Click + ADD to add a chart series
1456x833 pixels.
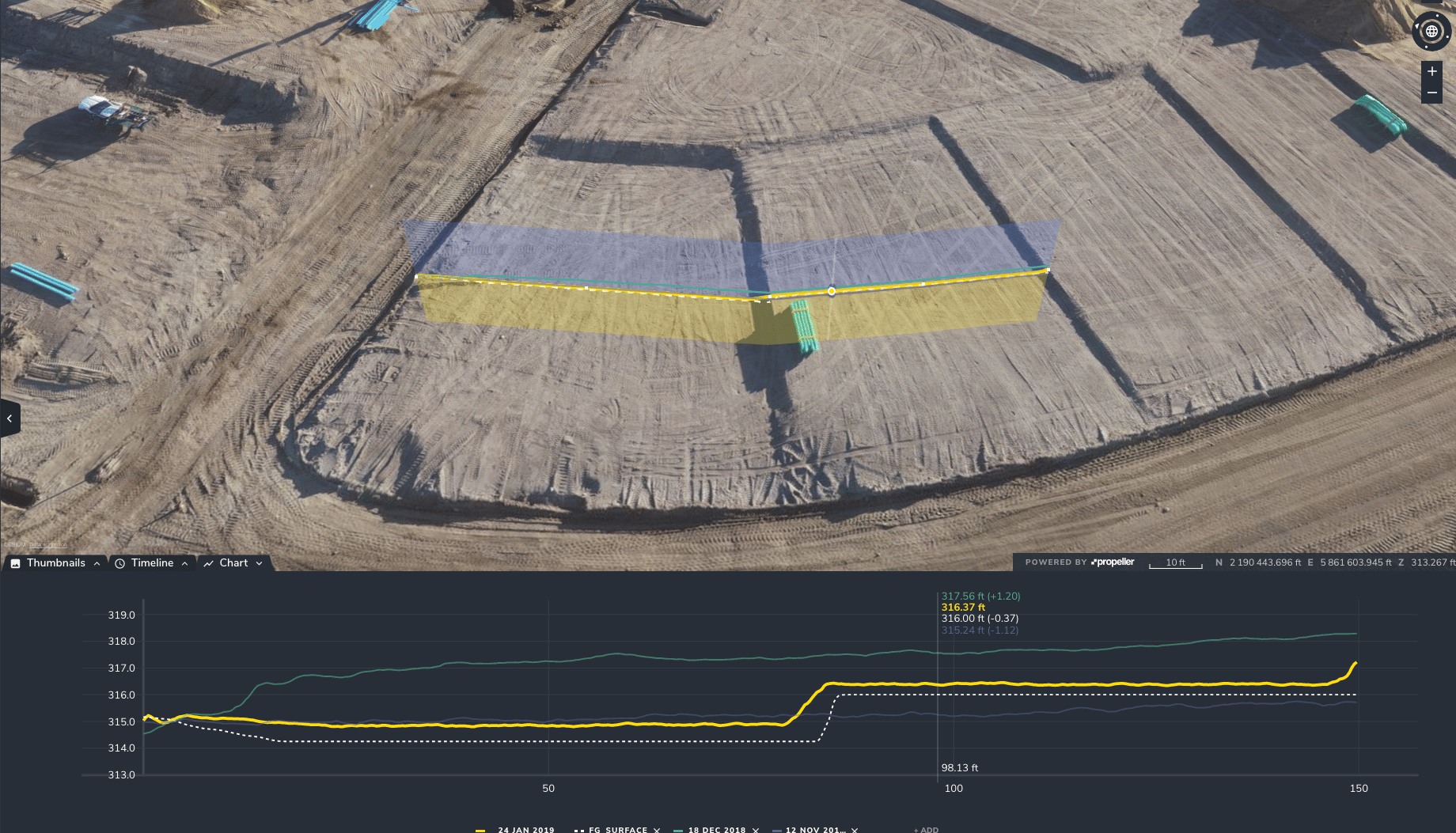pos(926,830)
